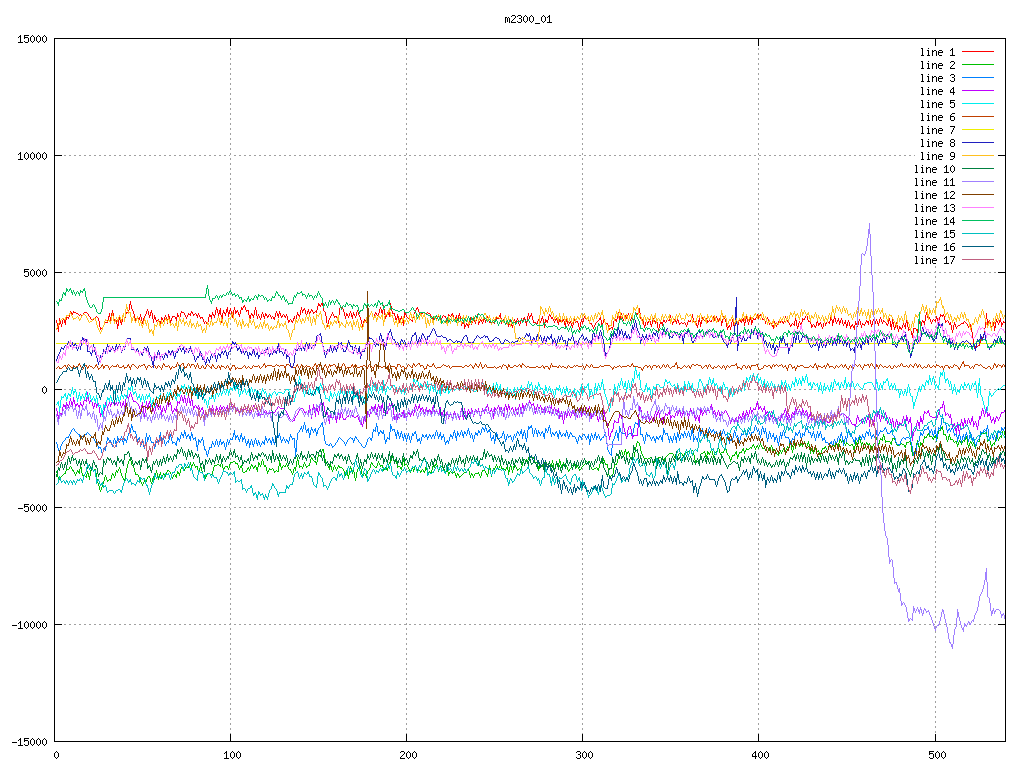Viewport: 1024px width, 768px height.
Task: Click the 15000 y-axis tick label
Action: pos(31,39)
